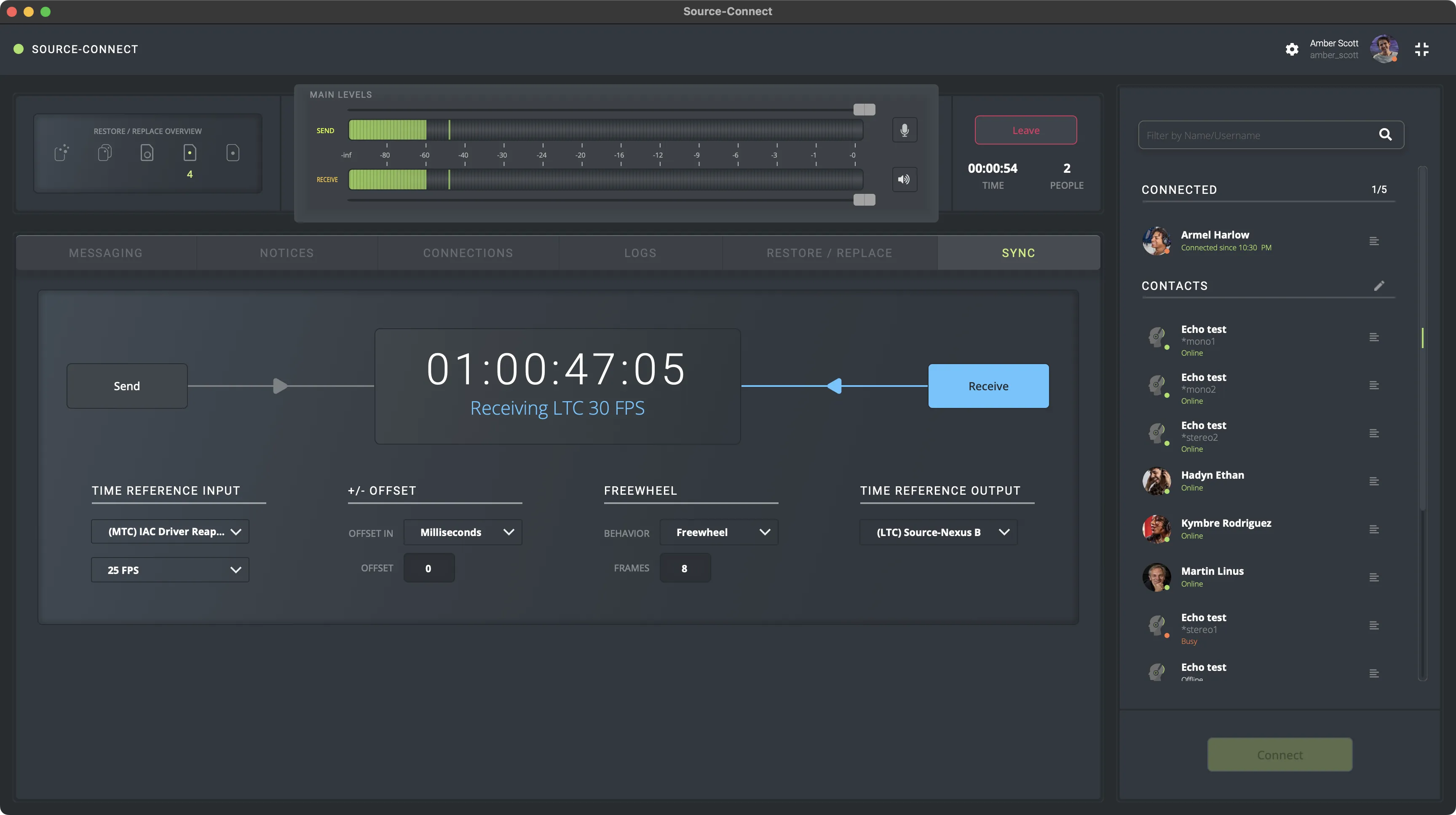The height and width of the screenshot is (815, 1456).
Task: Edit contacts using the pencil icon
Action: click(x=1379, y=285)
